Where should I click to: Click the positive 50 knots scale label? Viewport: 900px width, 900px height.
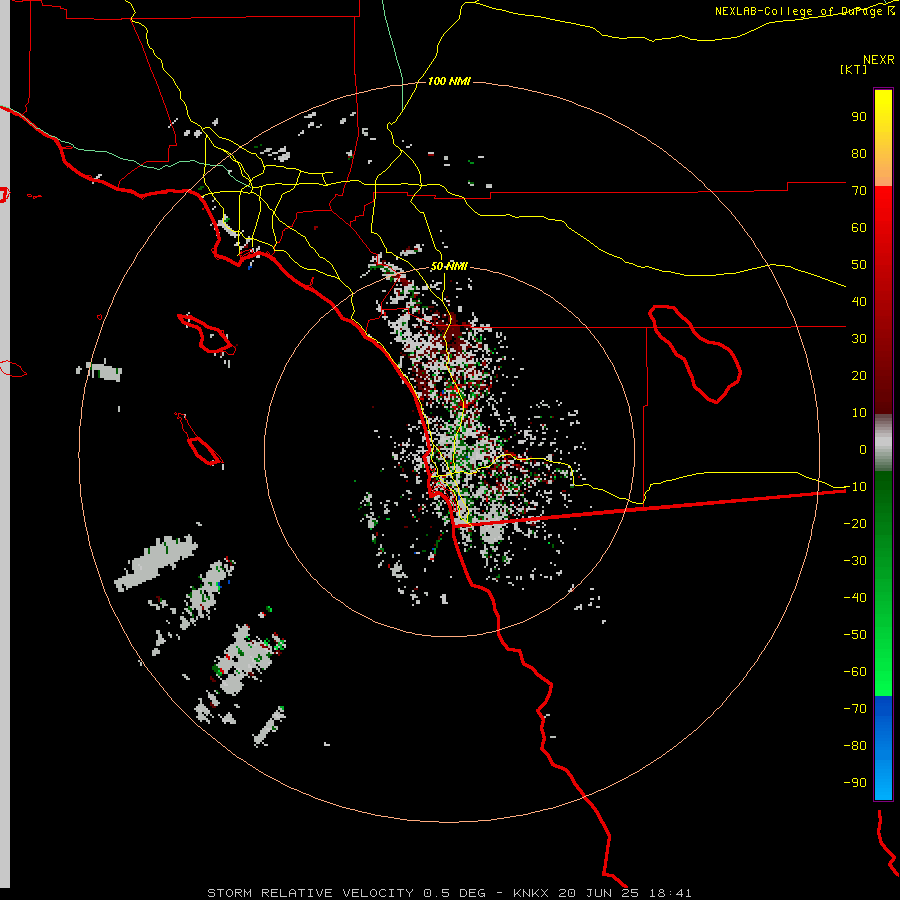tap(859, 265)
